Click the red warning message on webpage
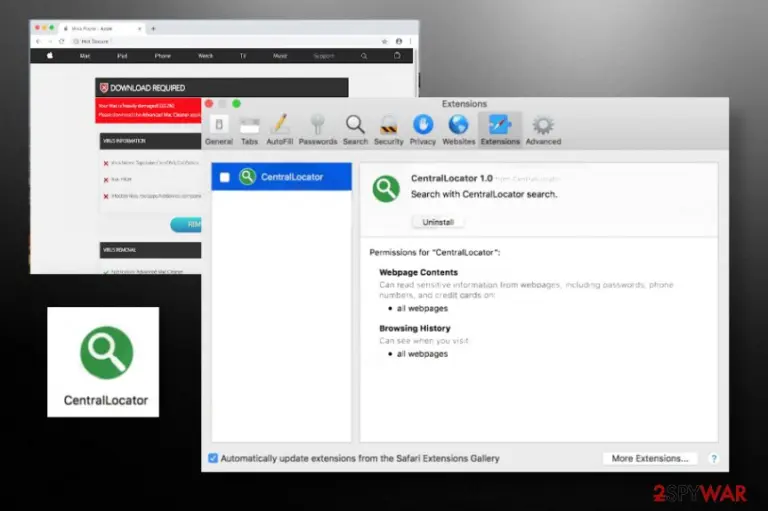 pyautogui.click(x=148, y=110)
